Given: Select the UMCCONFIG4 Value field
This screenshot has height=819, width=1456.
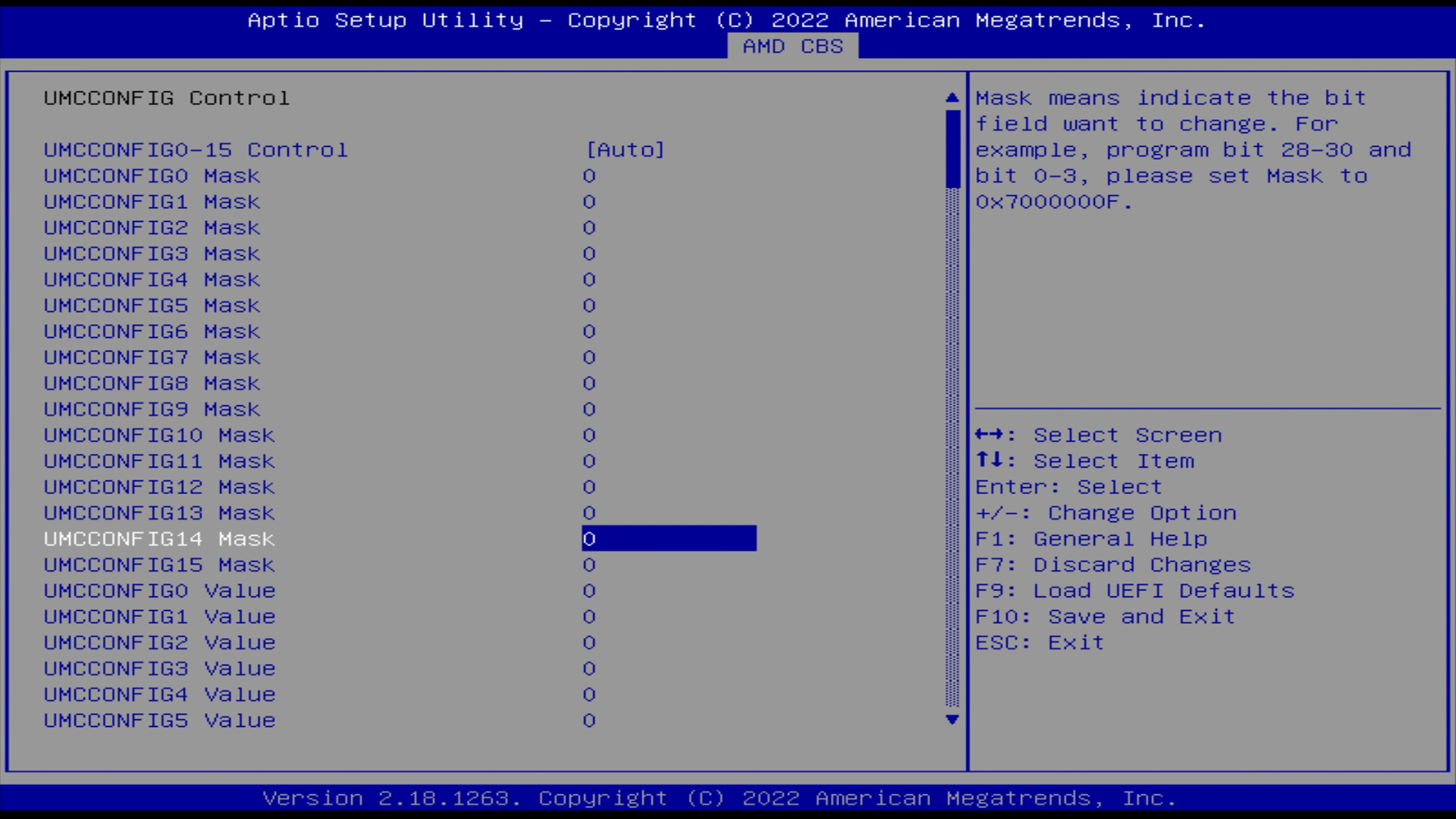Looking at the screenshot, I should coord(589,695).
